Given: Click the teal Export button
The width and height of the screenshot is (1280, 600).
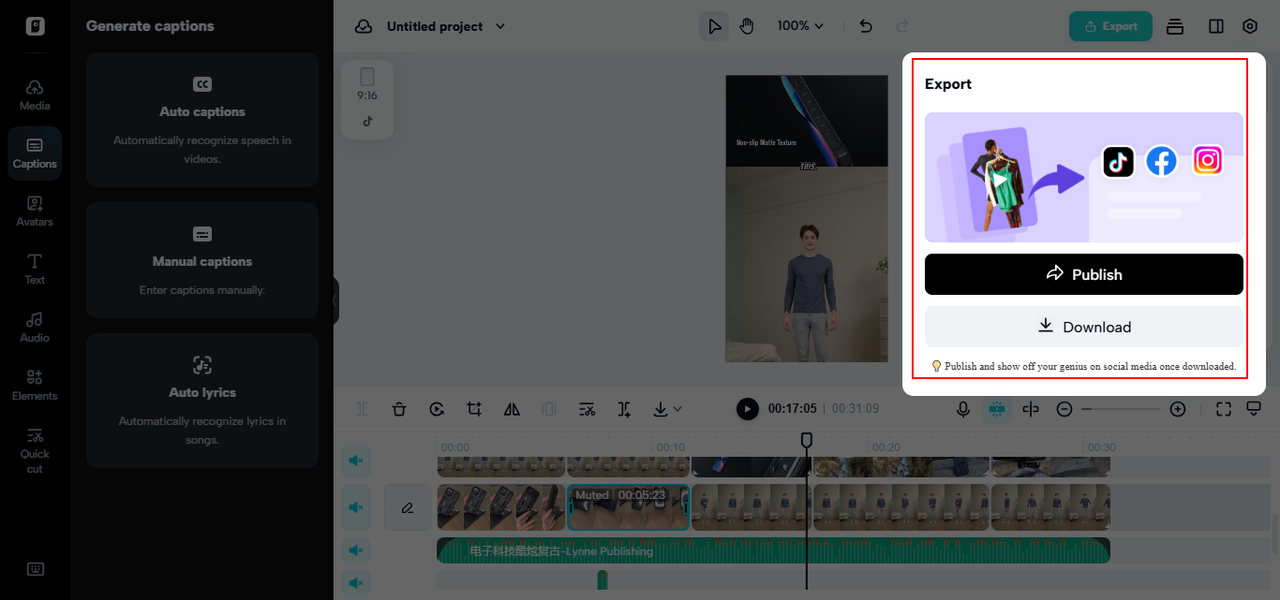Looking at the screenshot, I should coord(1110,26).
